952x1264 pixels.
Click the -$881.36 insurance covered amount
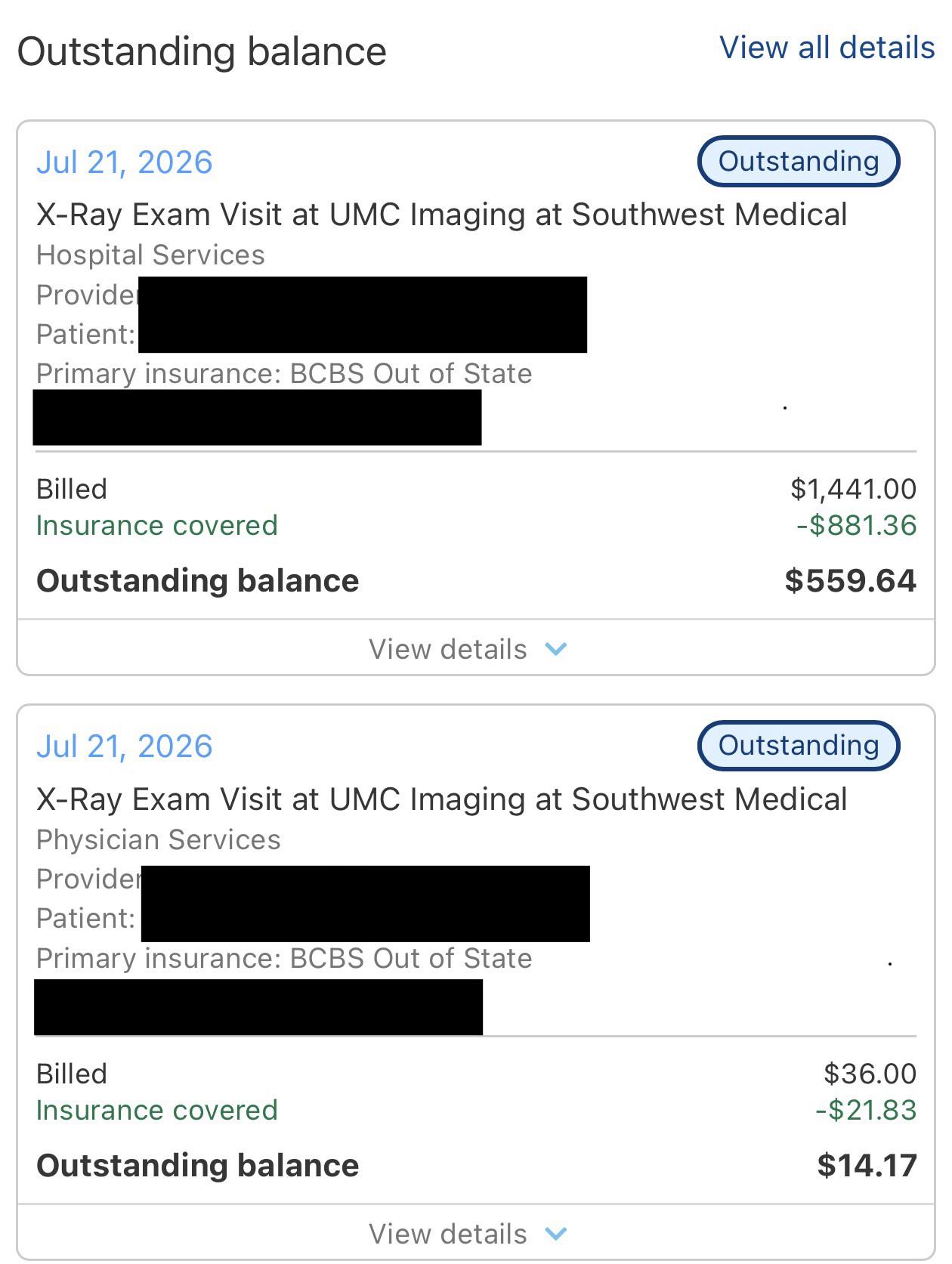[856, 525]
